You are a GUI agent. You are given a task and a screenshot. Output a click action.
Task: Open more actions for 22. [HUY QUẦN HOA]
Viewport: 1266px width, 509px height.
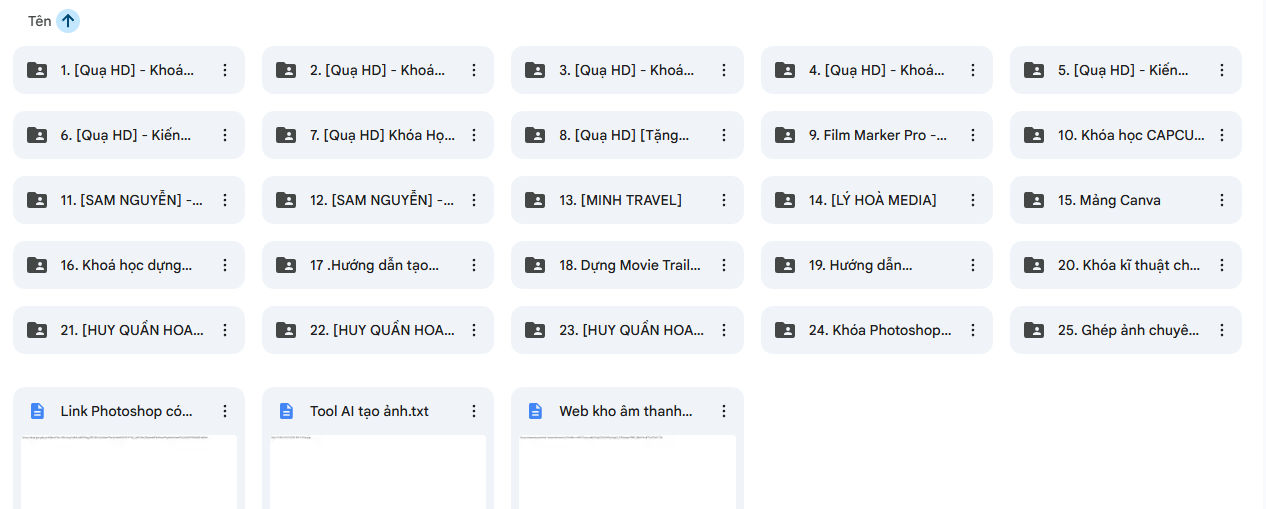coord(474,330)
